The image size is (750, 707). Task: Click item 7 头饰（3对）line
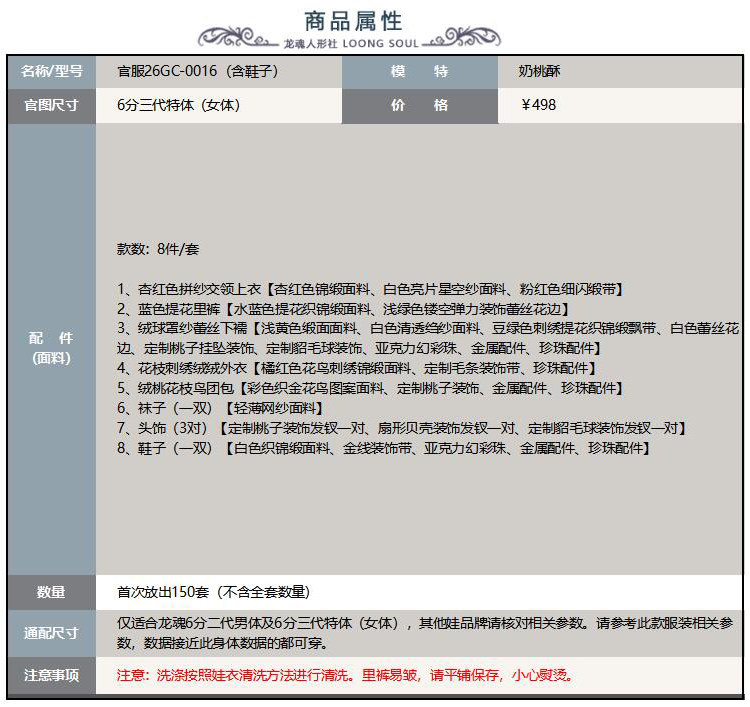402,428
